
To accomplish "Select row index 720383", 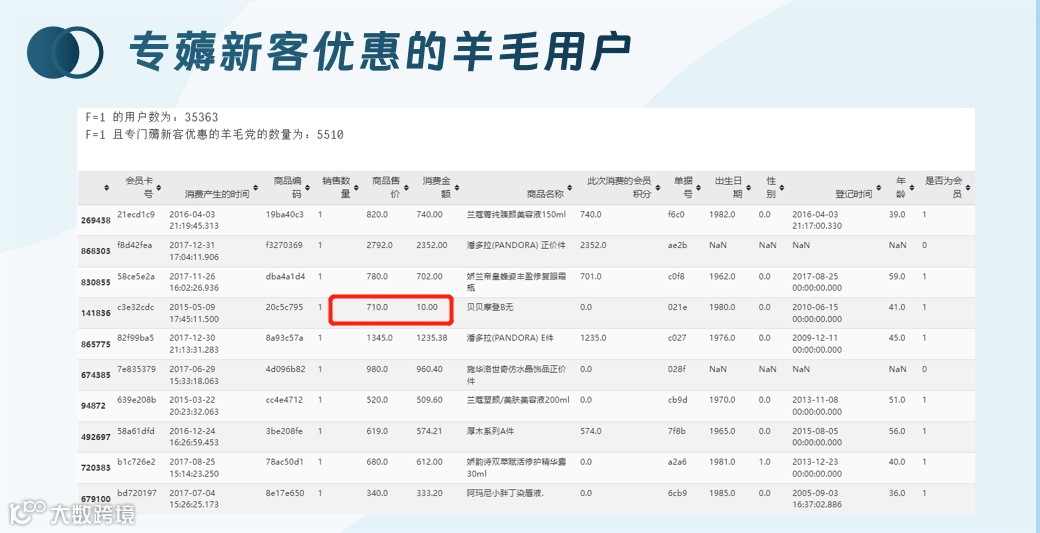I will (x=96, y=468).
